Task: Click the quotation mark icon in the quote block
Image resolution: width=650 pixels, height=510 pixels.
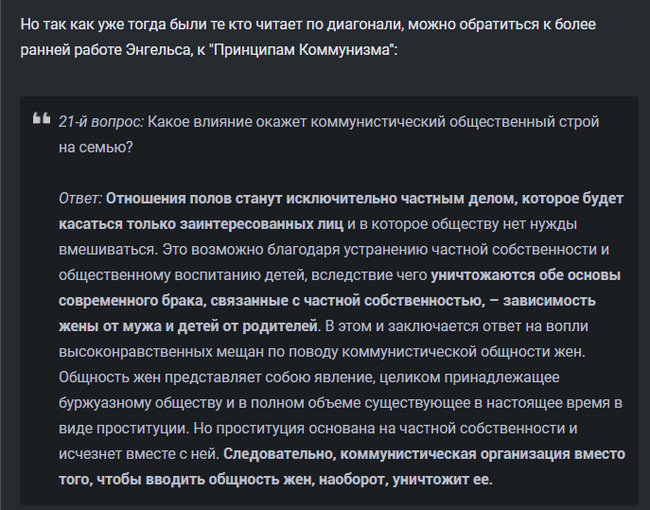Action: (x=41, y=120)
